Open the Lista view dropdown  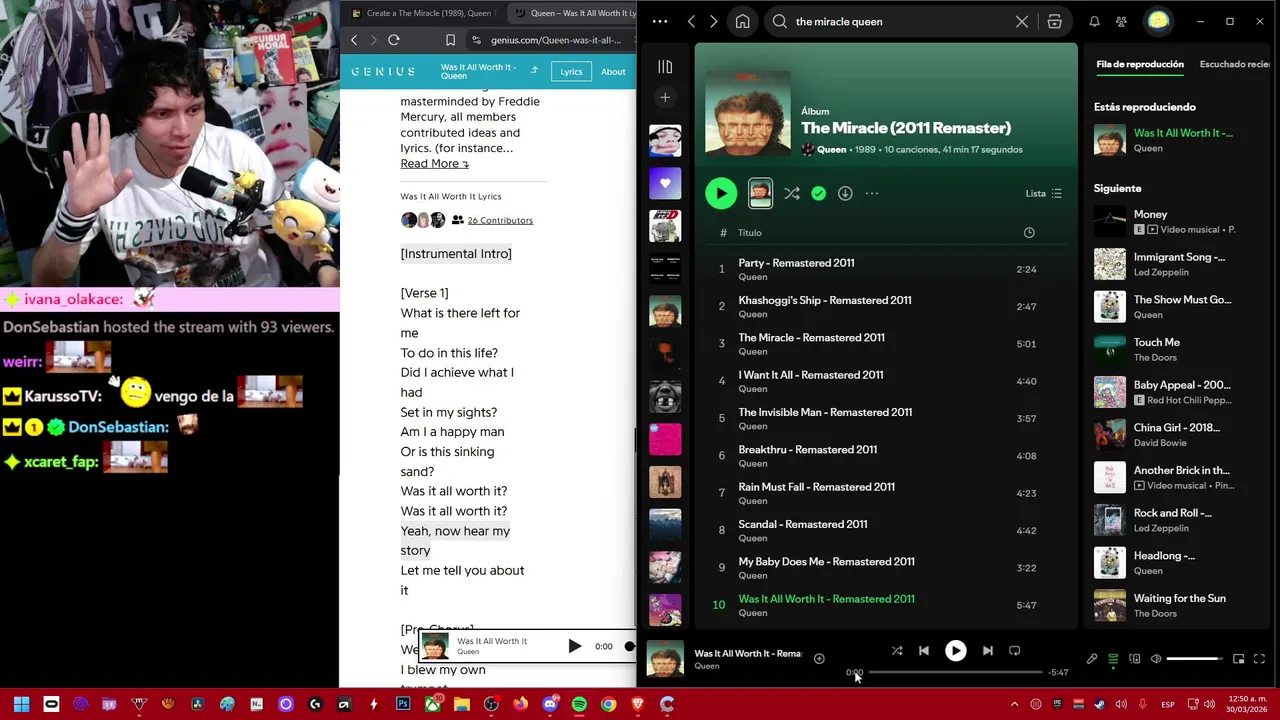tap(1043, 193)
